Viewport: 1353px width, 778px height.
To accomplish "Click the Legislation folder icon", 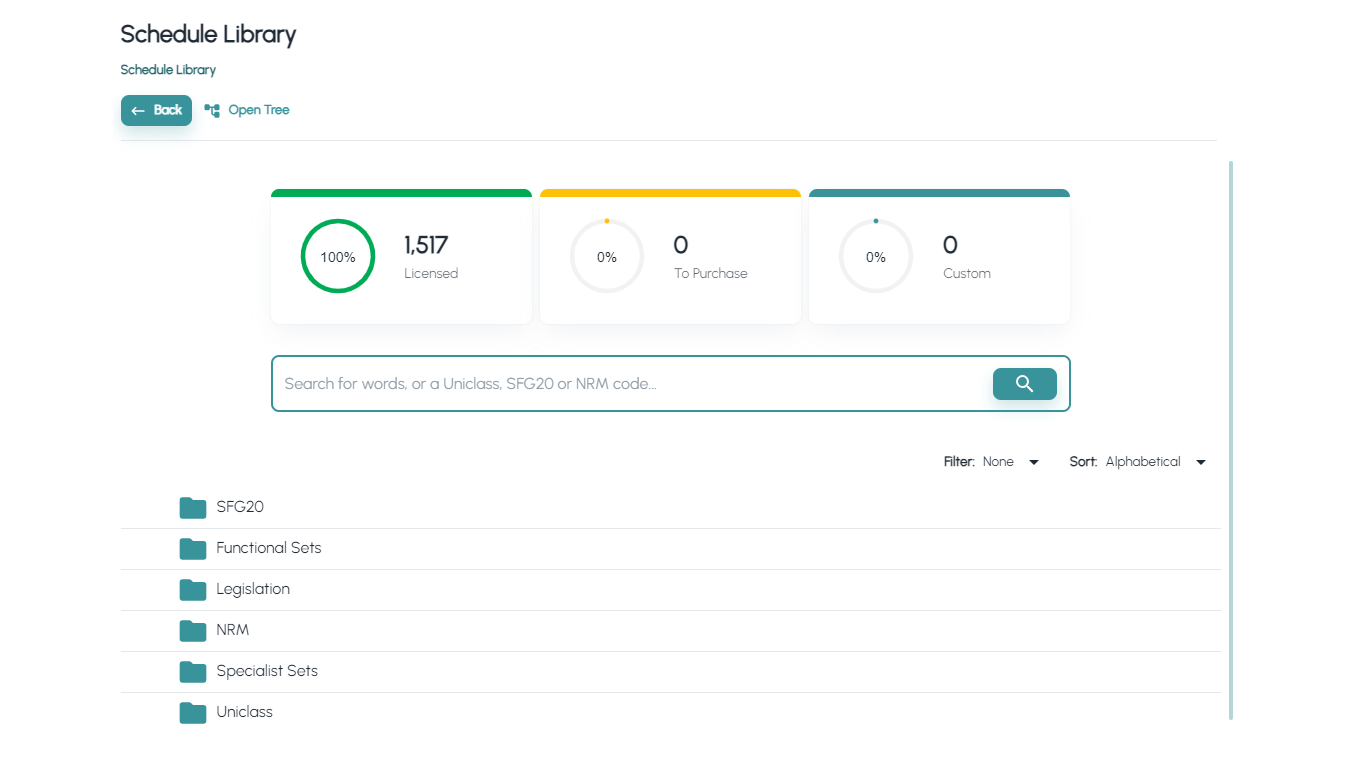I will 193,590.
